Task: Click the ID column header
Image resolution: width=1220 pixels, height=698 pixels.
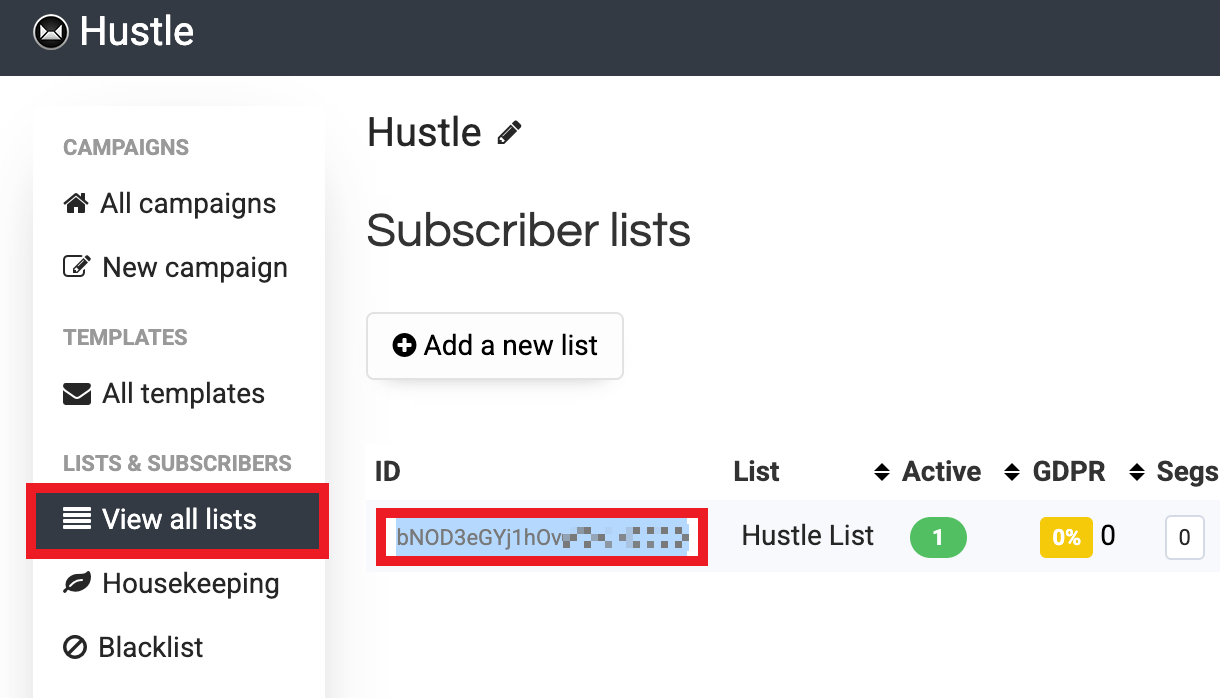Action: [388, 472]
